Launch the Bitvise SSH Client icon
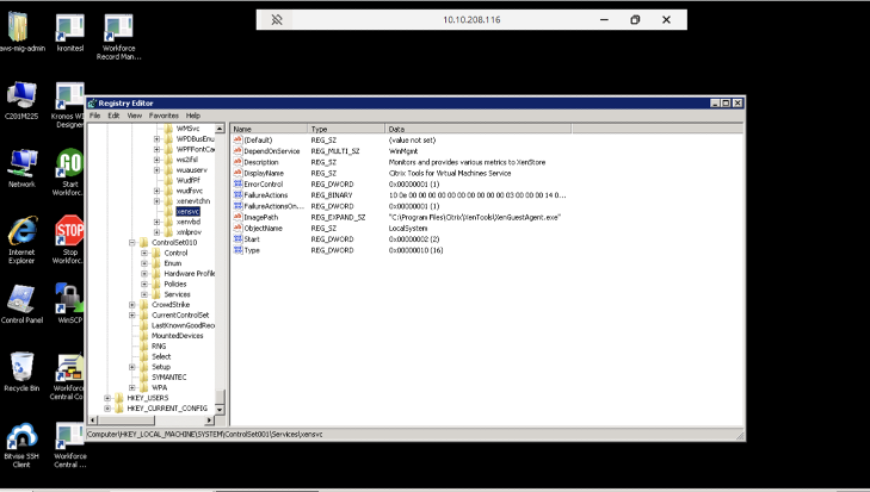The image size is (870, 492). coord(22,437)
